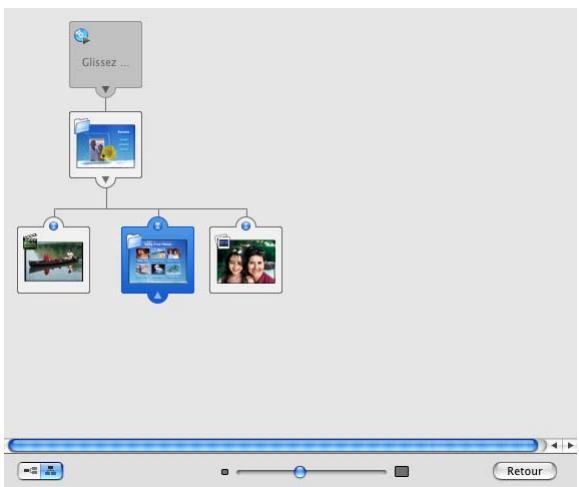Click the scroll left arrow
Image resolution: width=579 pixels, height=487 pixels.
tap(554, 446)
